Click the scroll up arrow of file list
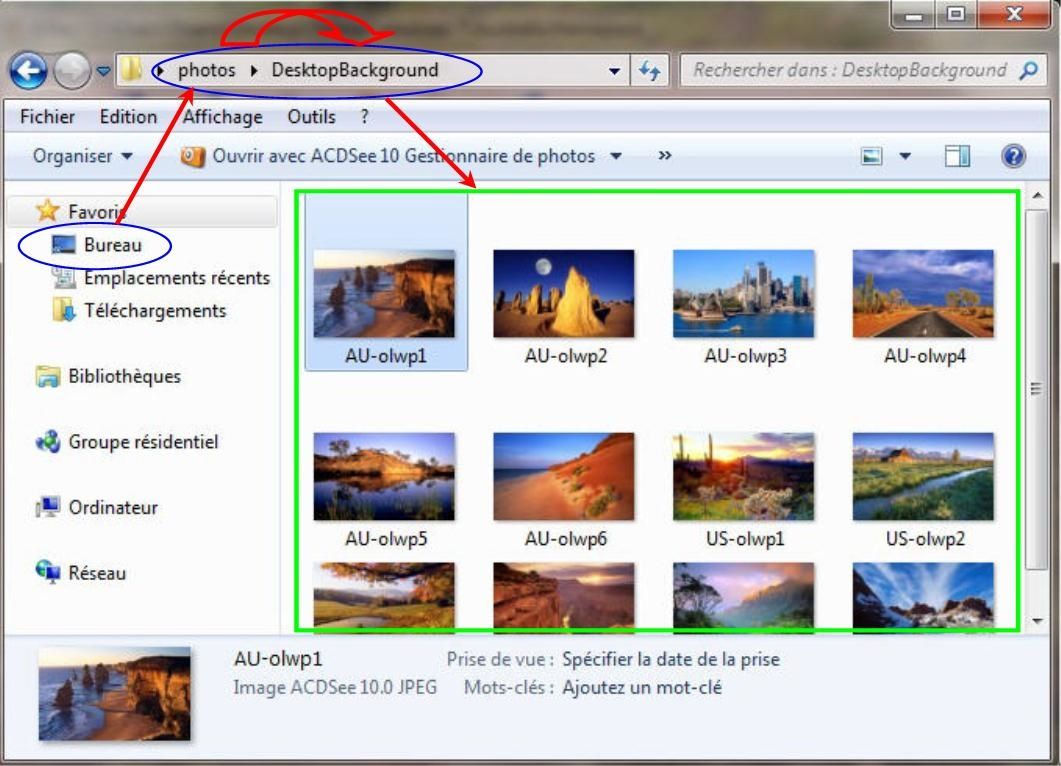The height and width of the screenshot is (766, 1061). [1037, 196]
